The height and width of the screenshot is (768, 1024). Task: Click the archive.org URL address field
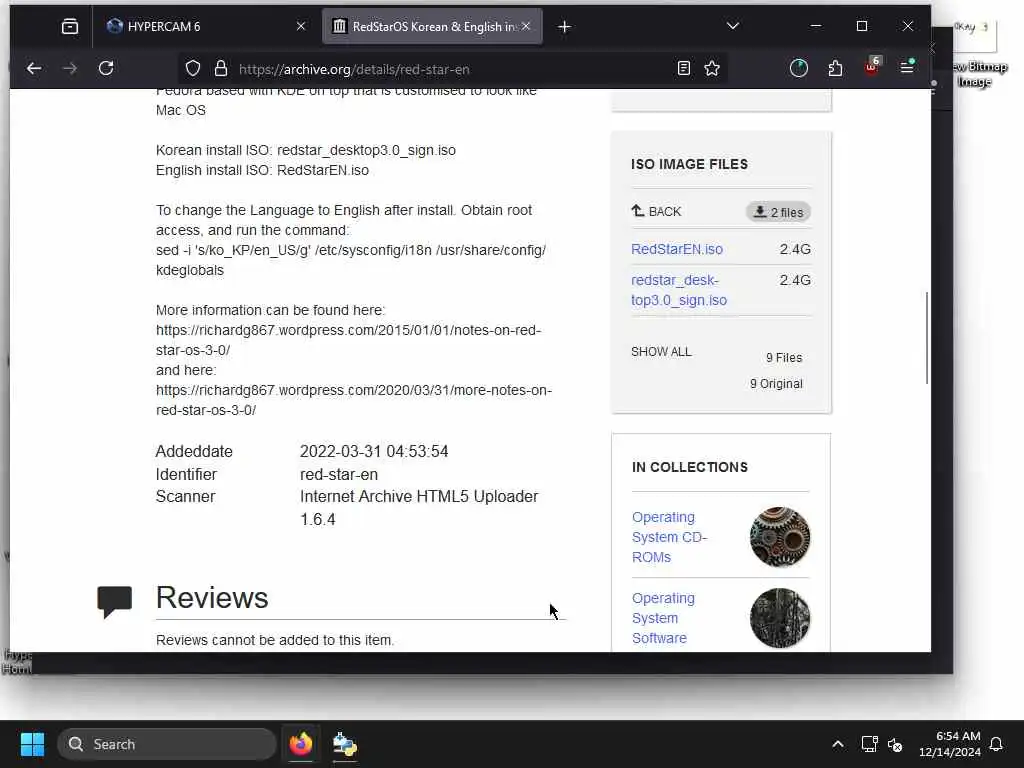[451, 69]
